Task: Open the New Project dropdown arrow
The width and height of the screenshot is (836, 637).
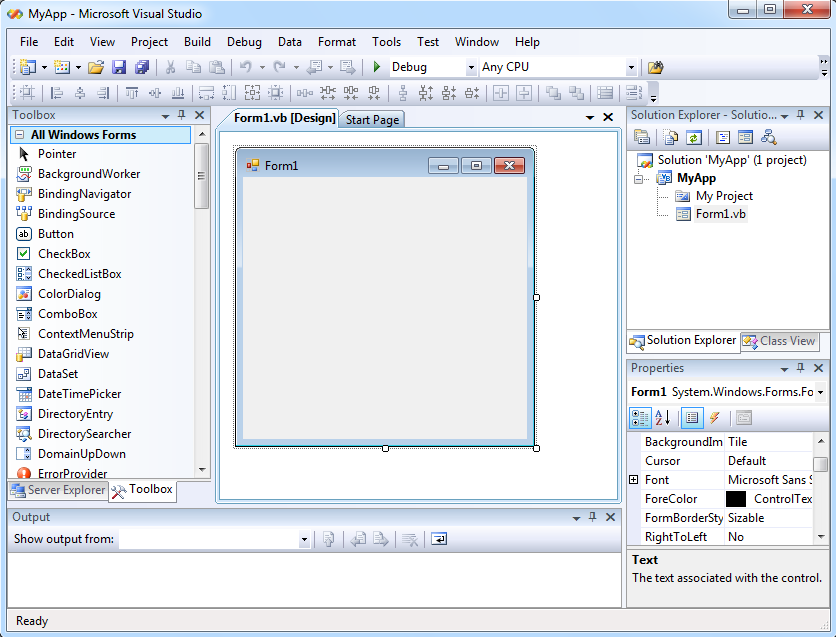Action: coord(44,68)
